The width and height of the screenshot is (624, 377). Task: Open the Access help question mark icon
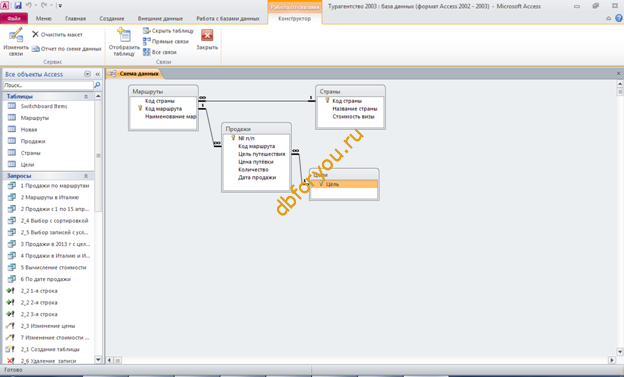[x=618, y=18]
